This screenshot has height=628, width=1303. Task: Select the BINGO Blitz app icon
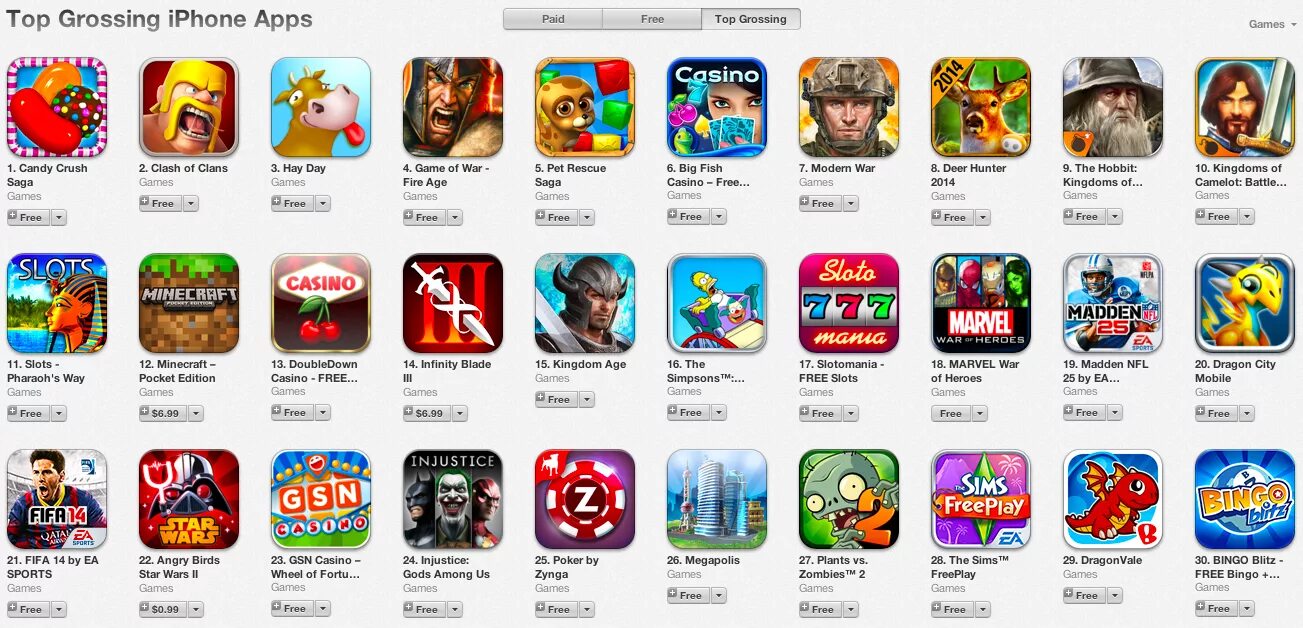point(1245,499)
